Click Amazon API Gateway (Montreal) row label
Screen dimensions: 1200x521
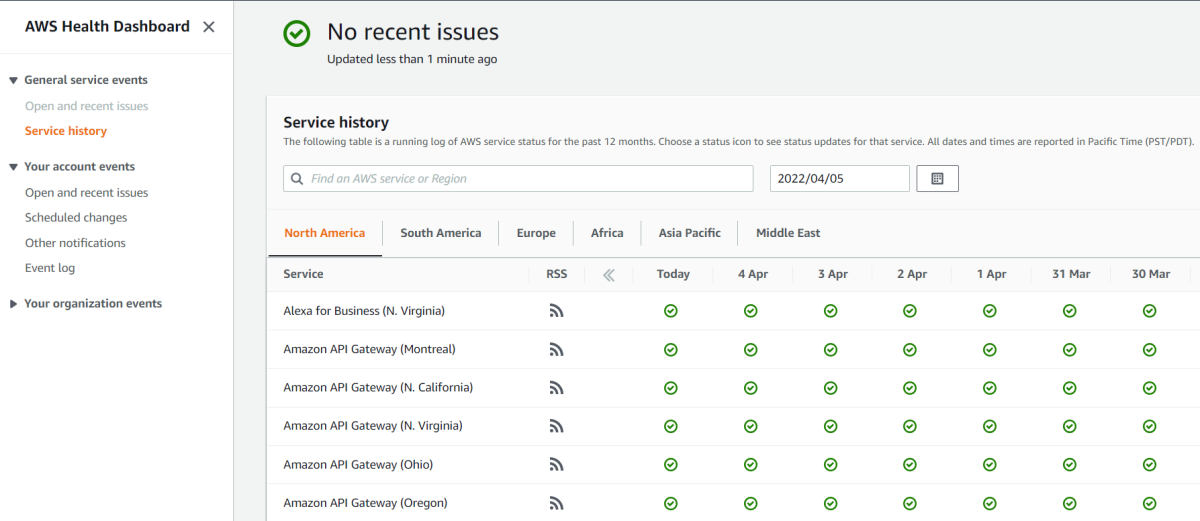point(369,350)
